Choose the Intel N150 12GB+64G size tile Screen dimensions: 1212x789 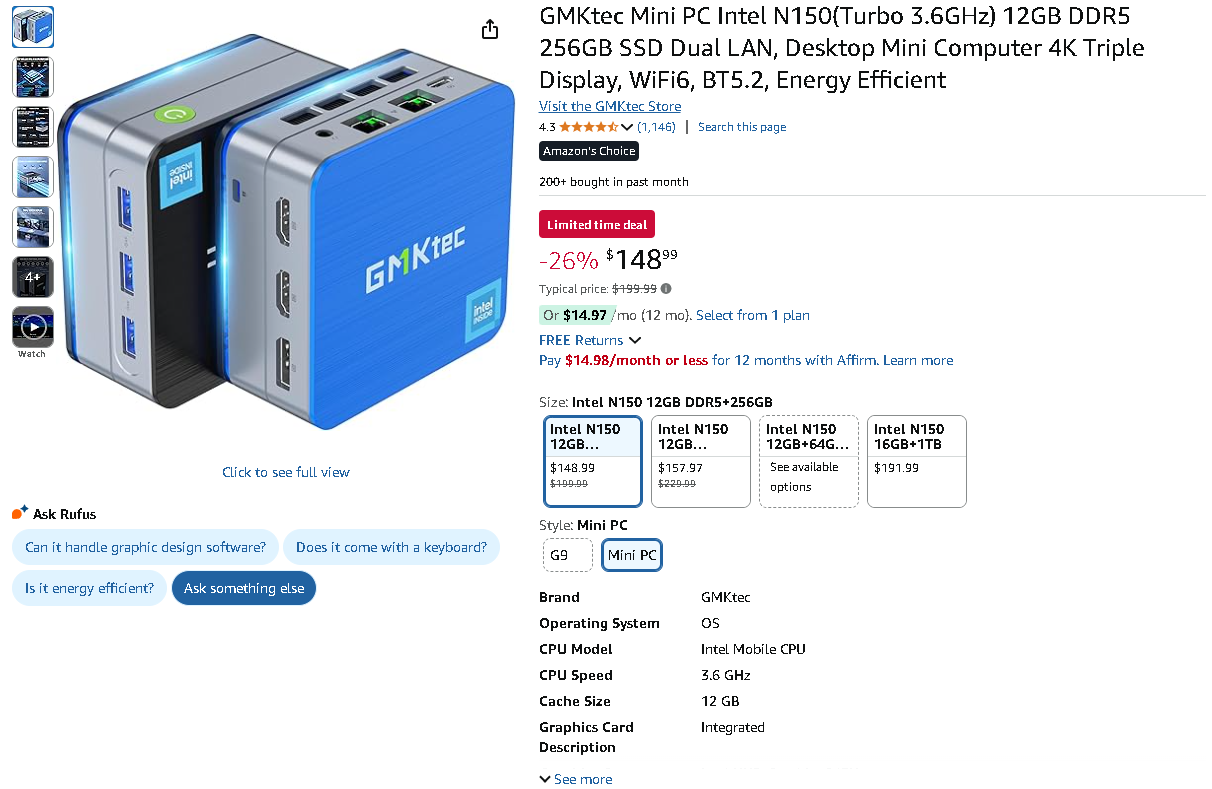click(809, 461)
